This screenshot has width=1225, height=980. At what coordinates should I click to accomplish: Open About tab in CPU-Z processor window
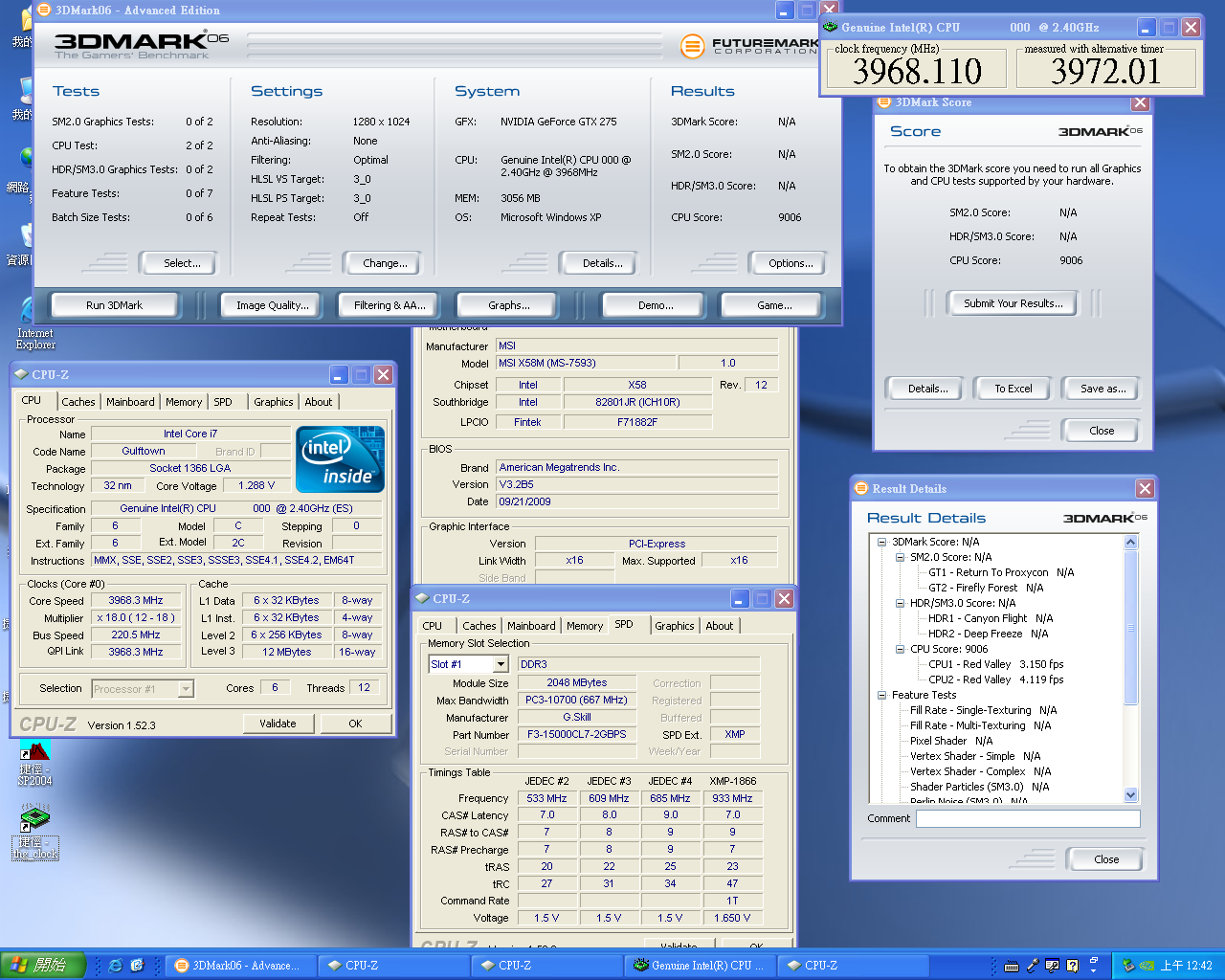coord(319,403)
